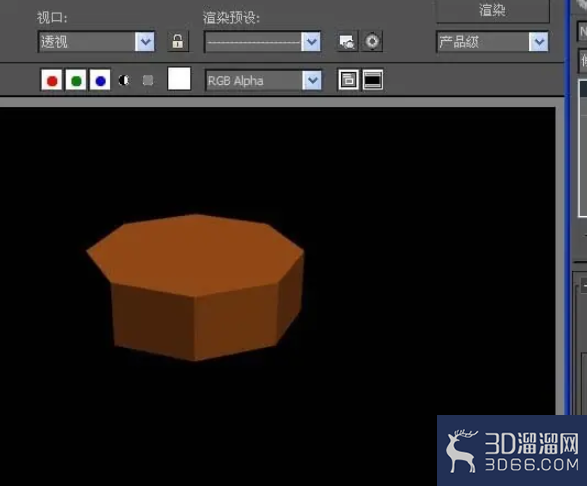Toggle the alpha channel display icon
Viewport: 587px width, 486px height.
click(124, 80)
